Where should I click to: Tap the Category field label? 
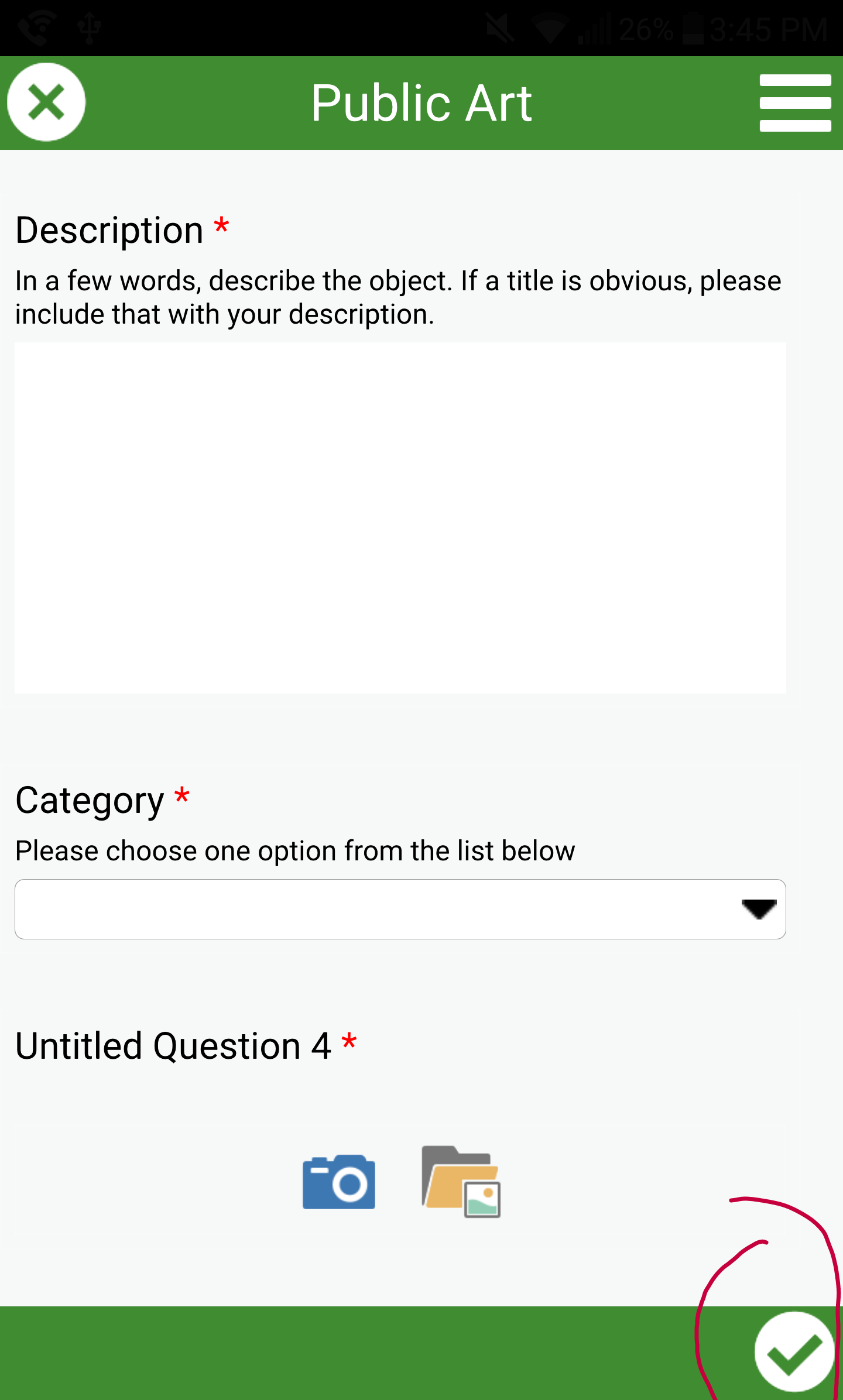tap(90, 800)
